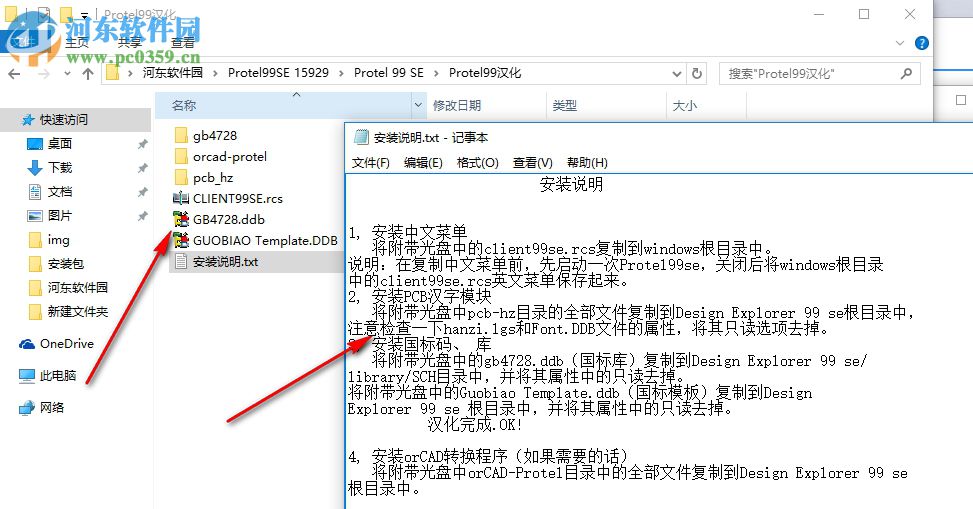
Task: Open Notepad 帮助(H) menu
Action: coord(587,163)
